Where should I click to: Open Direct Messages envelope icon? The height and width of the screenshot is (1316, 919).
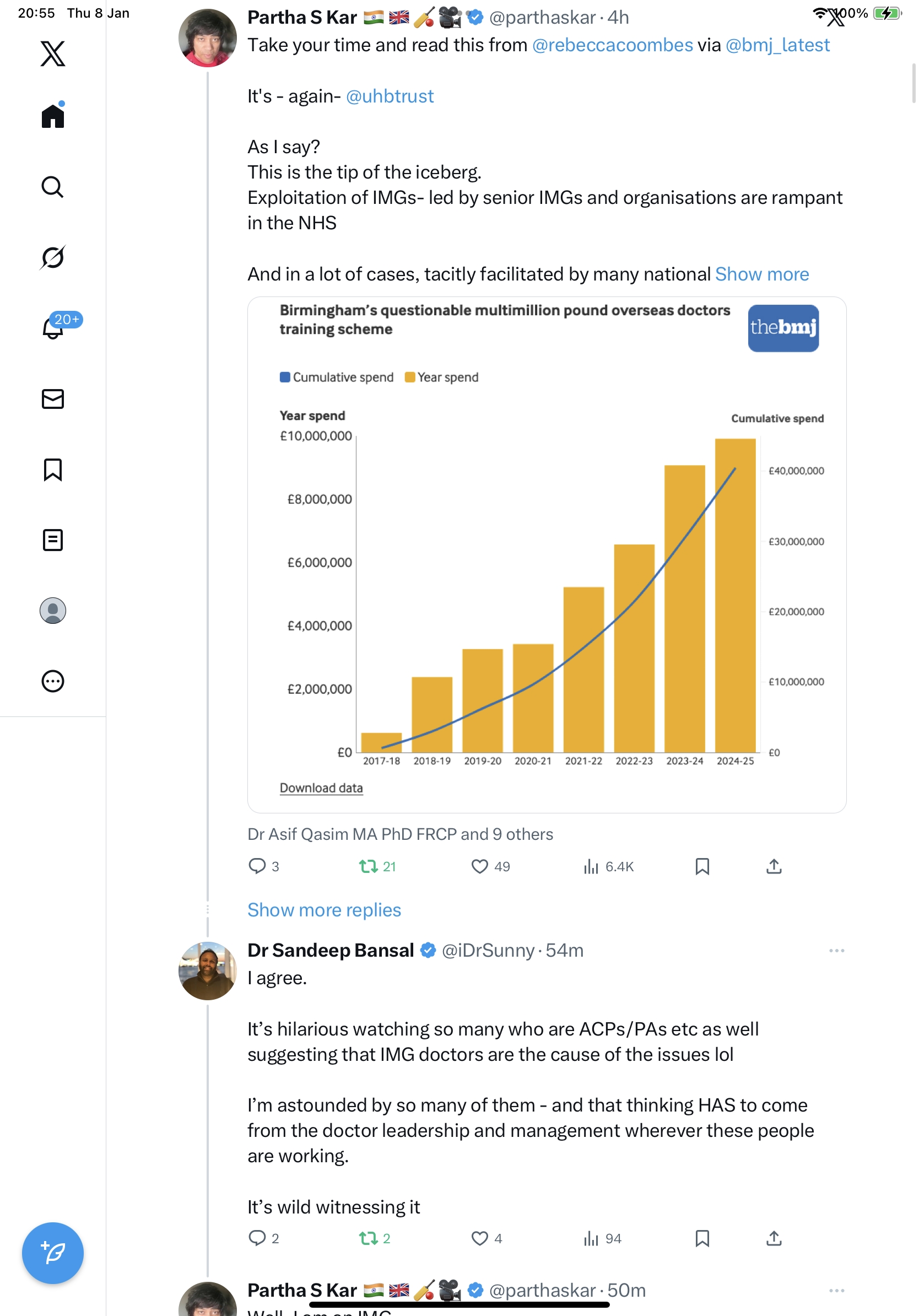click(x=53, y=399)
